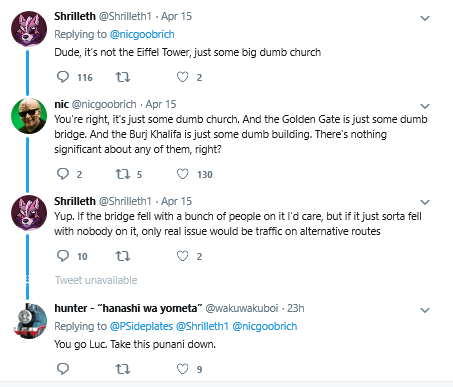Like nic's tweet with 130 likes
Image resolution: width=453 pixels, height=387 pixels.
182,174
